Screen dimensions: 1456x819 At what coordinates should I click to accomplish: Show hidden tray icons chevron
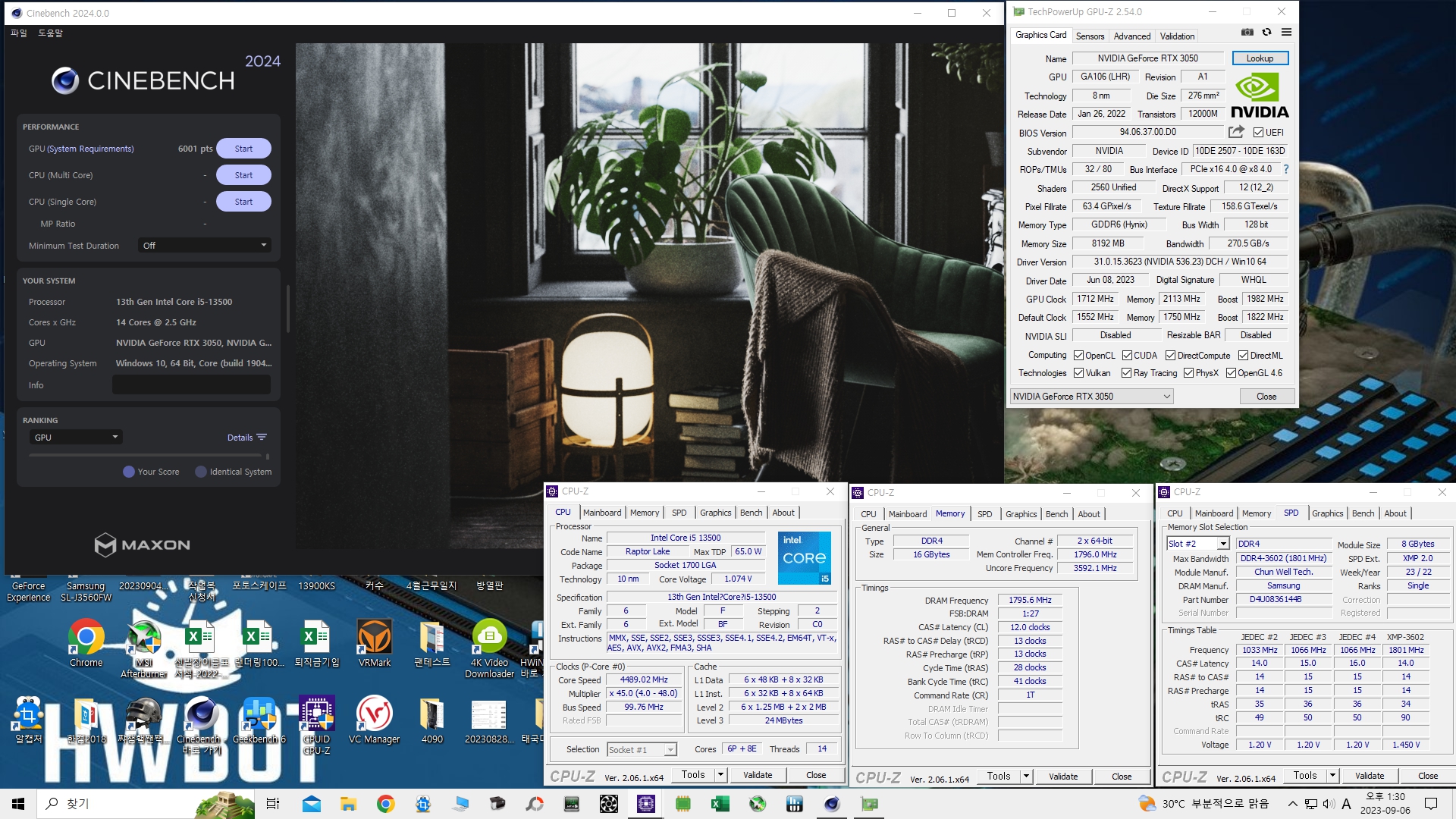click(1292, 804)
